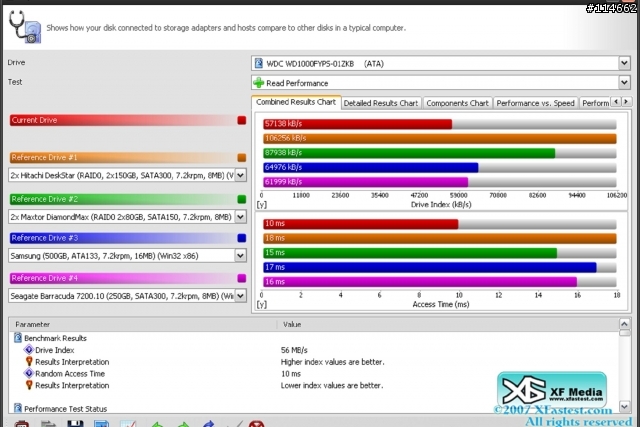
Task: Click the green Reference Drive #2 color swatch
Action: tap(242, 199)
